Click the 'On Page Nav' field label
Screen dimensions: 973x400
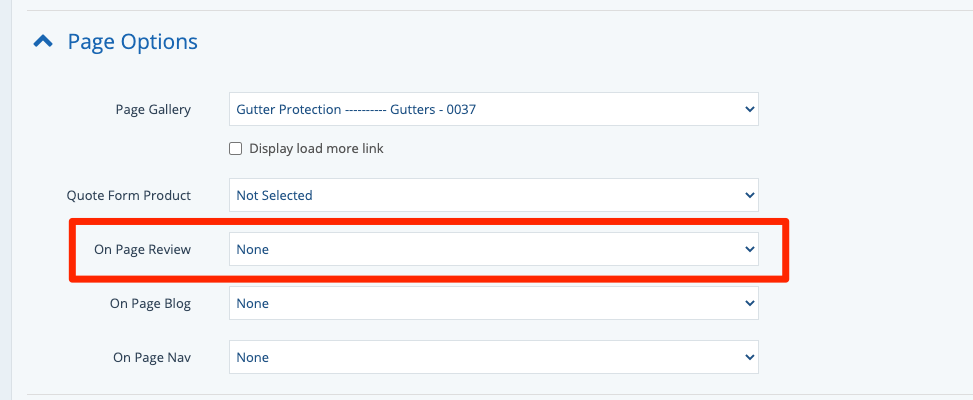[x=151, y=357]
